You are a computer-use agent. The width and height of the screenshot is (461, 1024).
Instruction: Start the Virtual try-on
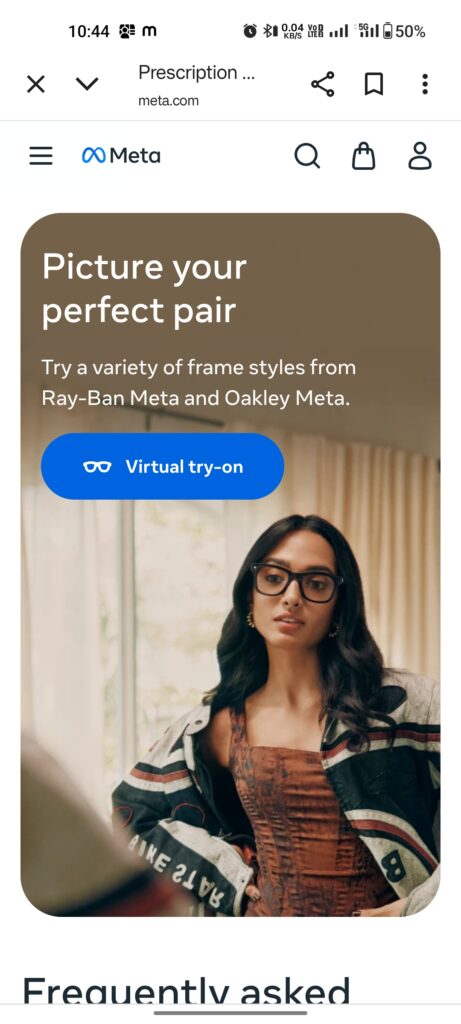(163, 466)
